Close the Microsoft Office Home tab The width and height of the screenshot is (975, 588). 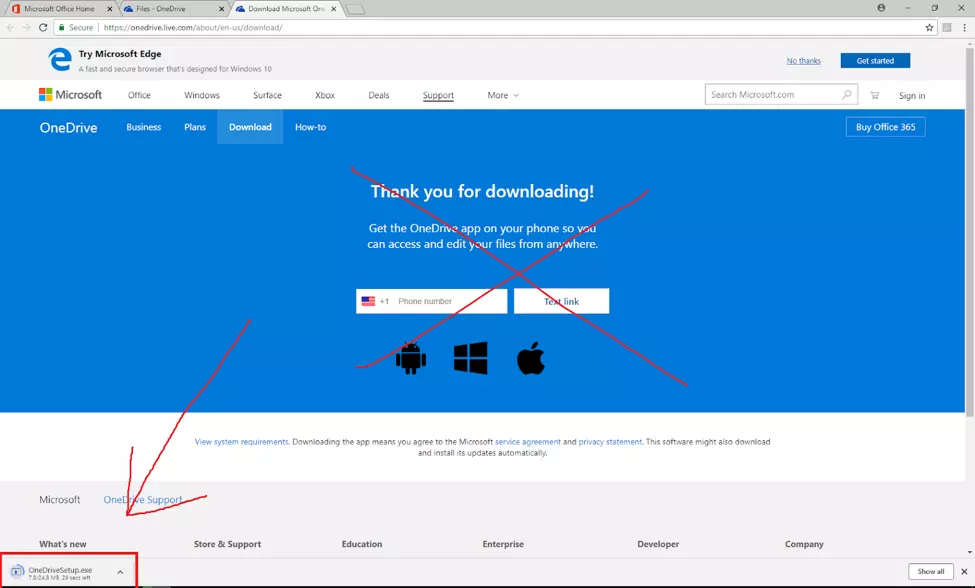109,9
